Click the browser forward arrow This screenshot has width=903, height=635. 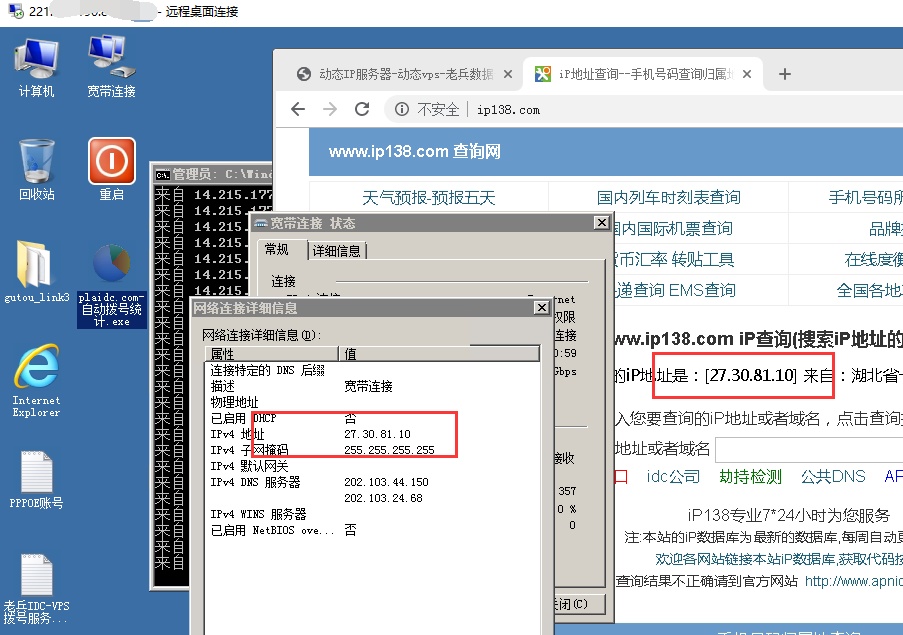pos(329,109)
